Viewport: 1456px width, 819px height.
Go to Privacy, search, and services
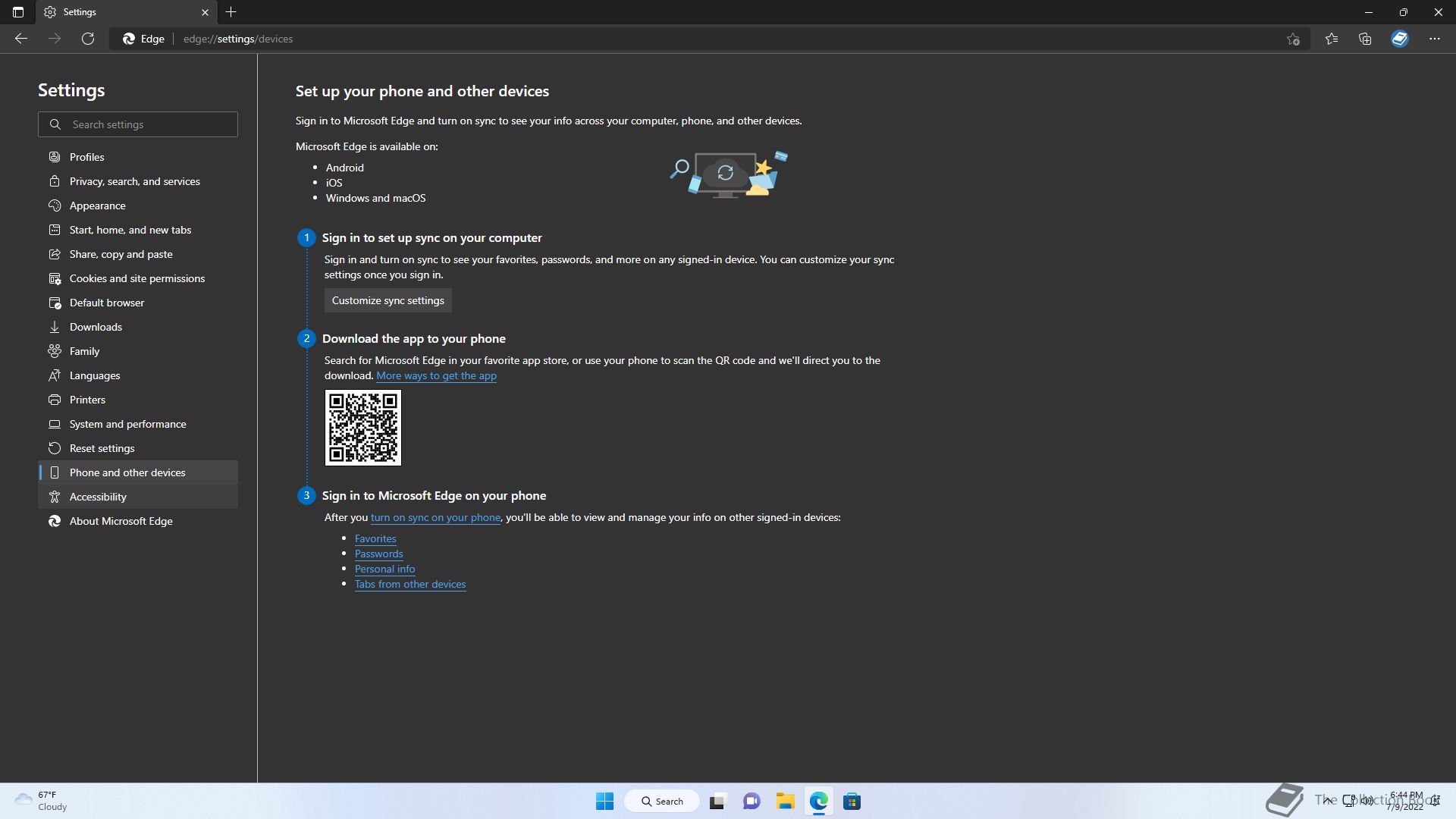pyautogui.click(x=134, y=181)
